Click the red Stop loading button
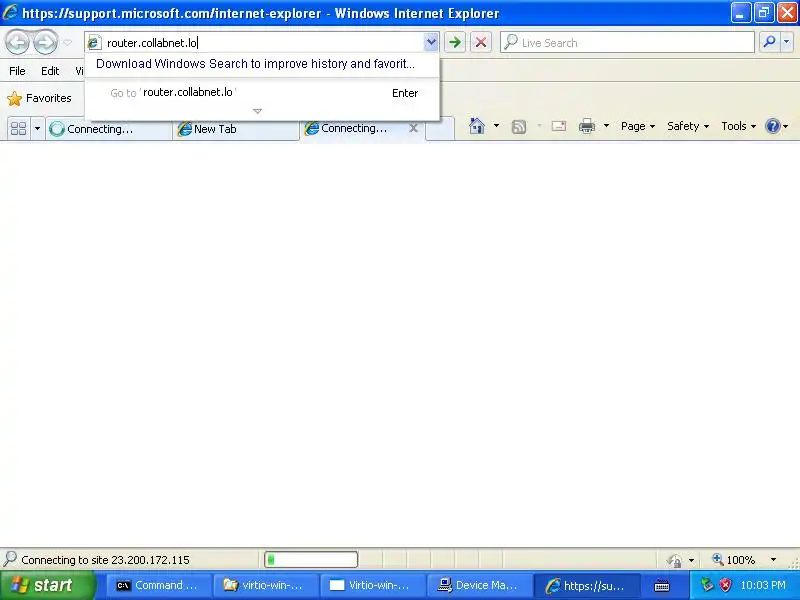Image resolution: width=800 pixels, height=600 pixels. pos(481,42)
